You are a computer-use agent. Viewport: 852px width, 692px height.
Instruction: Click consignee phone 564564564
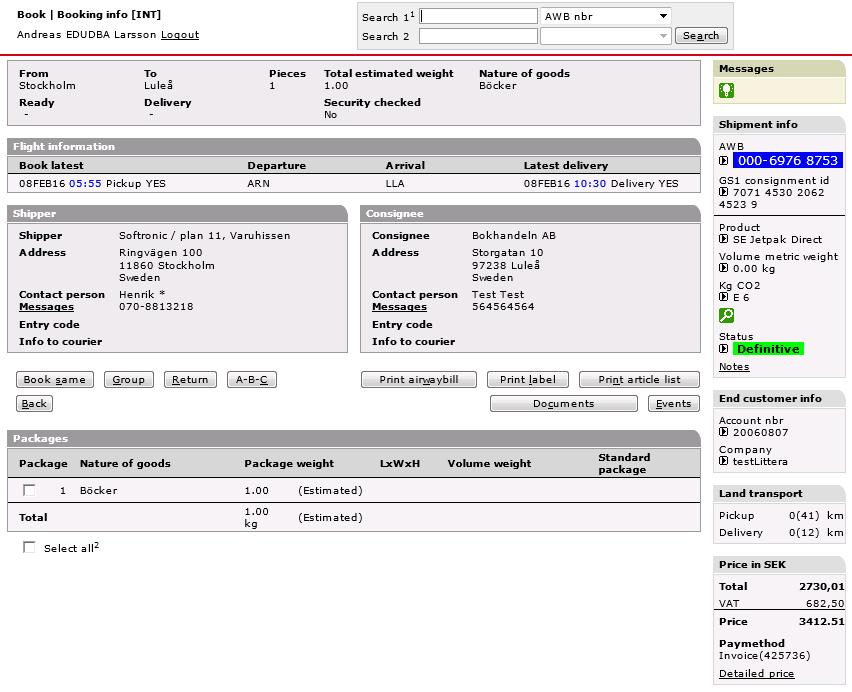tap(503, 307)
